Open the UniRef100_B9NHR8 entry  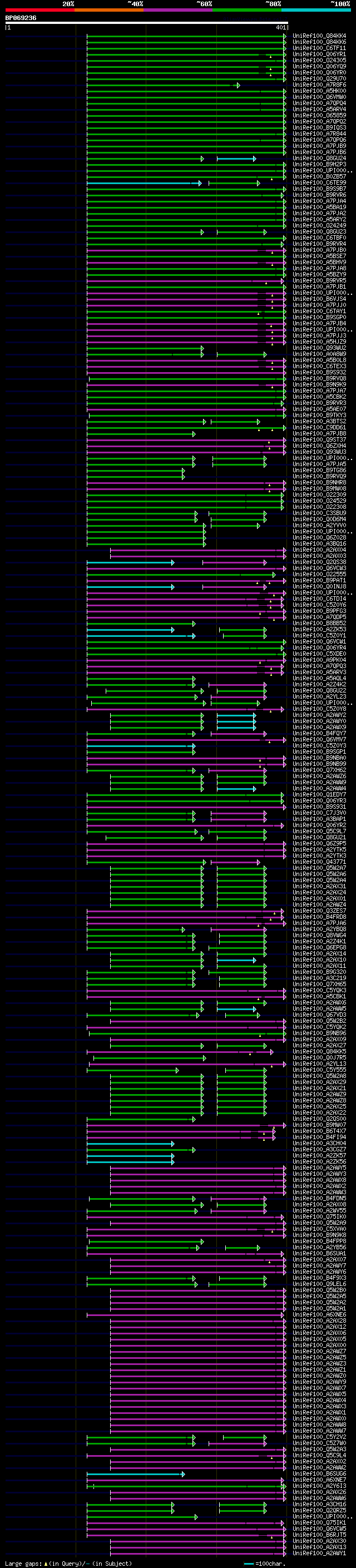coord(319,482)
